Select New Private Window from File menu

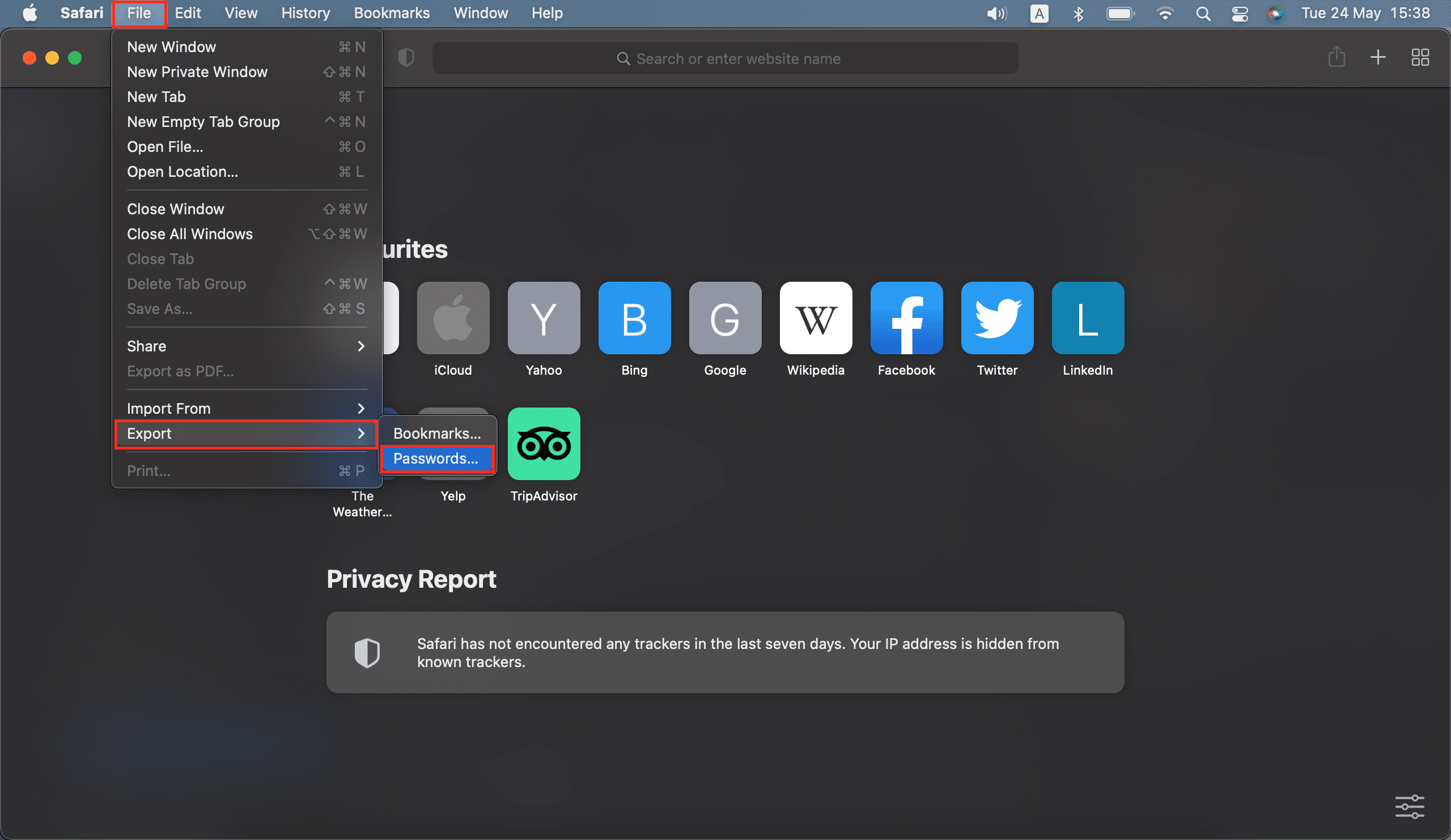tap(197, 71)
